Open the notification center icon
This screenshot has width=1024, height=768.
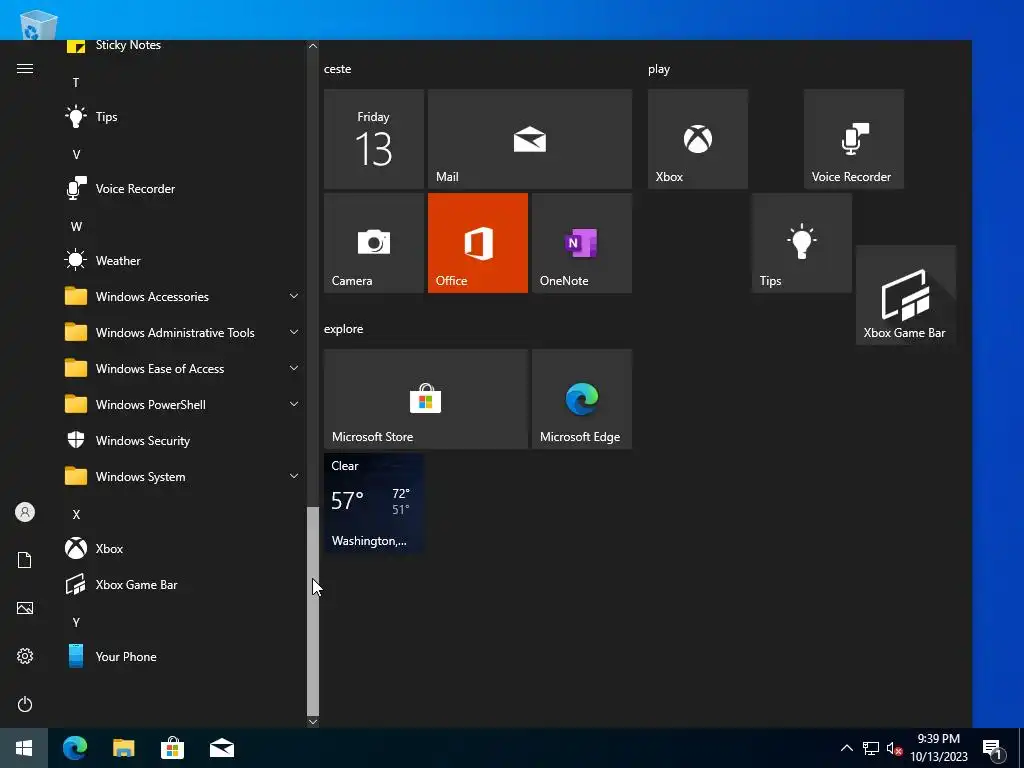point(993,749)
